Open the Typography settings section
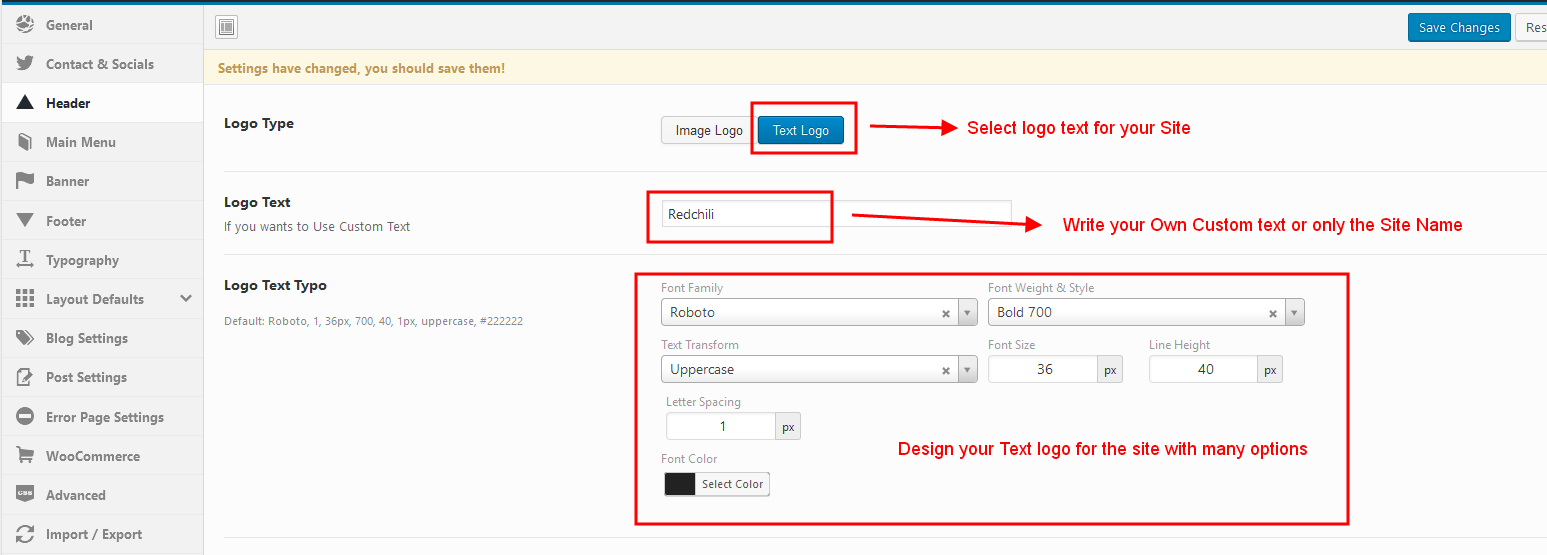Viewport: 1547px width, 555px height. [x=102, y=260]
